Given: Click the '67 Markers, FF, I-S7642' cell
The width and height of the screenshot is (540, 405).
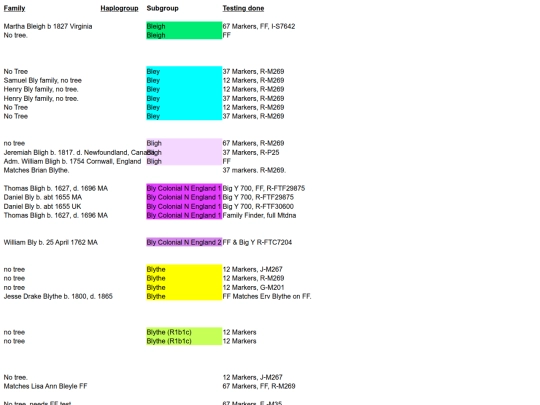Looking at the screenshot, I should tap(259, 27).
